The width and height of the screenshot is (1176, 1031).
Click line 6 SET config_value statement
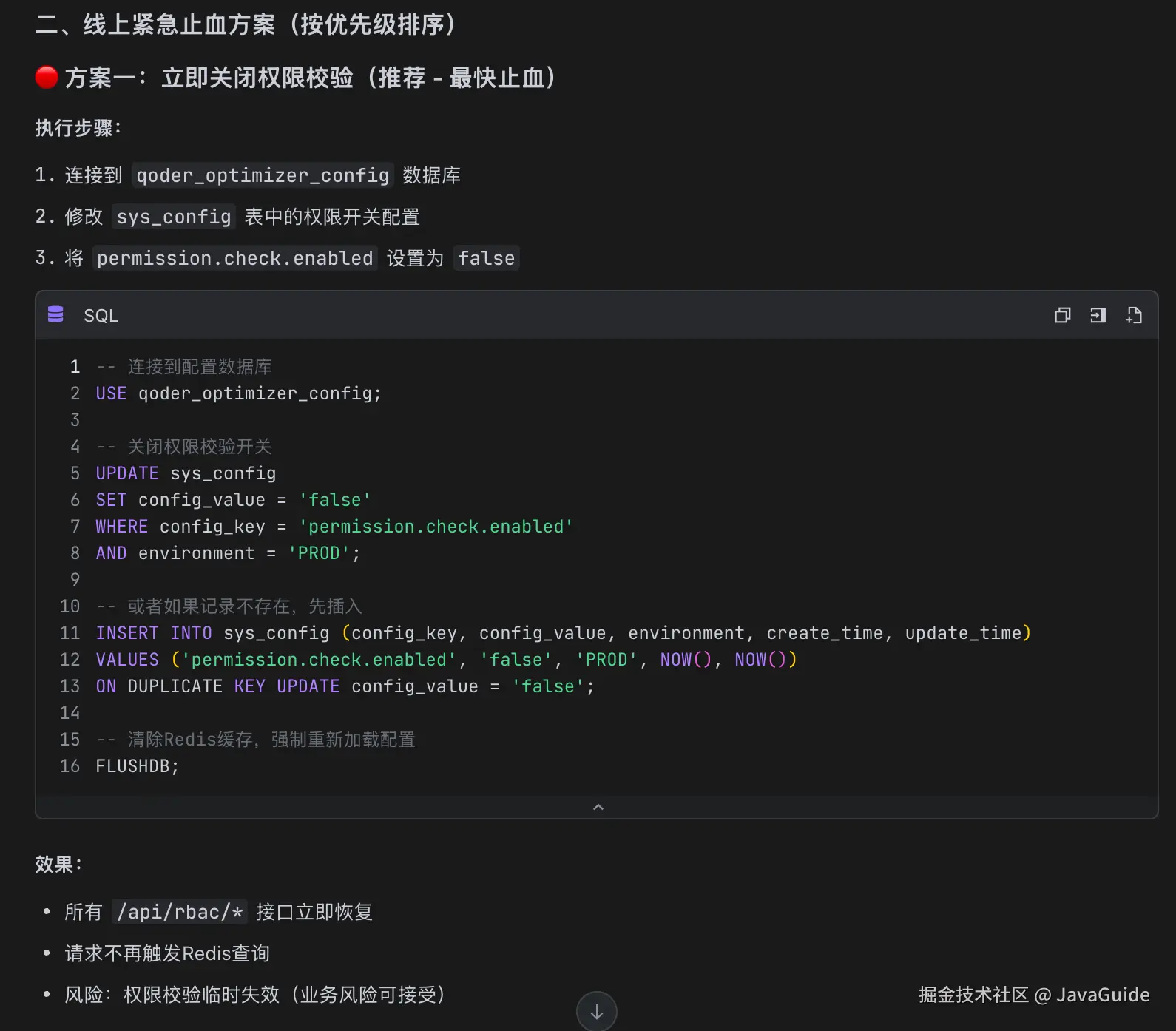[x=233, y=500]
